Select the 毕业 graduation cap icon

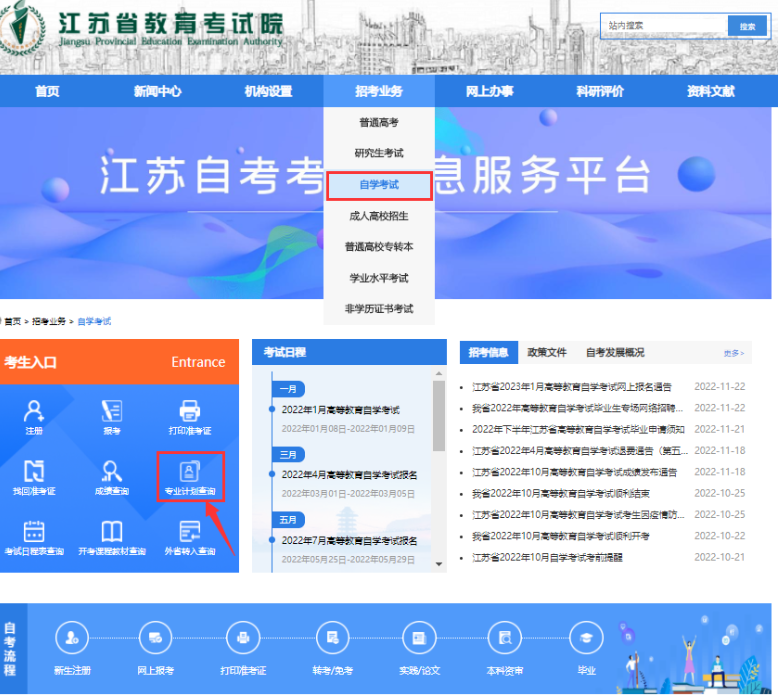[x=586, y=638]
